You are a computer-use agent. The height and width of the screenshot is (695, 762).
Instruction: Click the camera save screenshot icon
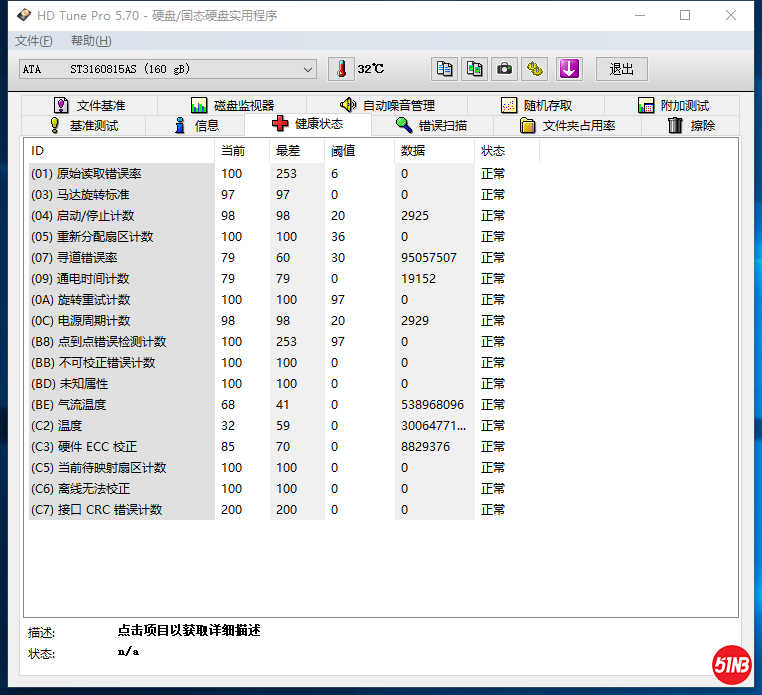pyautogui.click(x=505, y=69)
